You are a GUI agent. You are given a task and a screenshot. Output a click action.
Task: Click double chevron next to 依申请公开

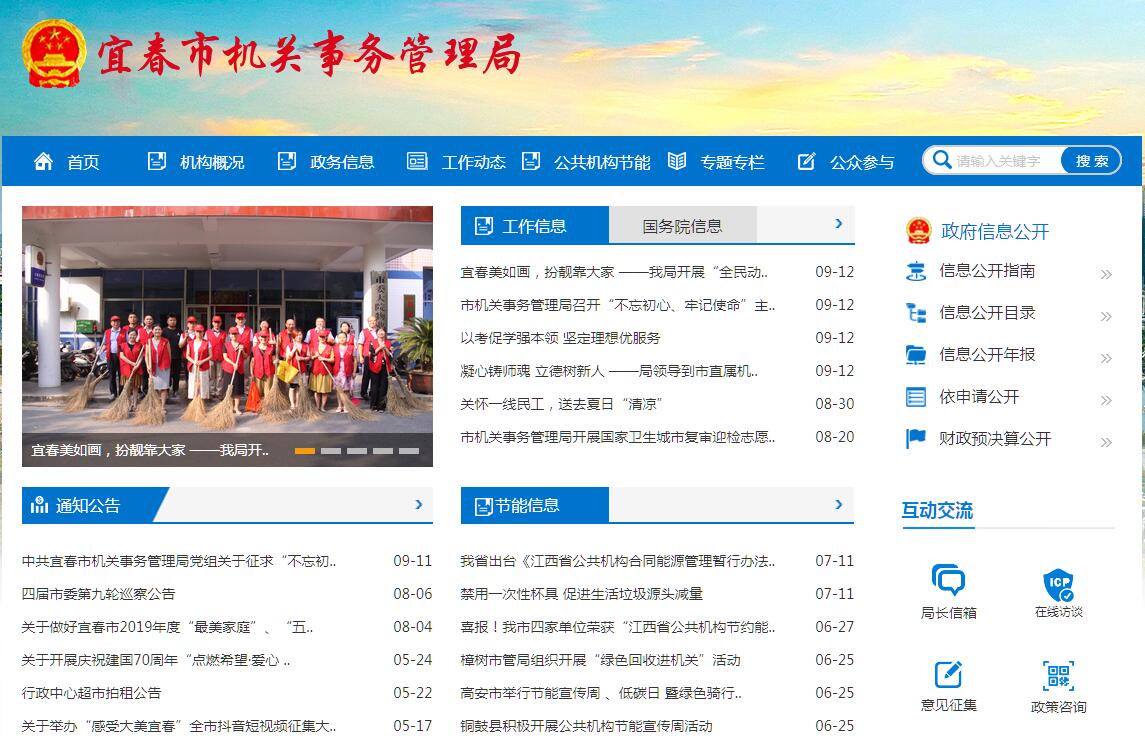point(1106,400)
